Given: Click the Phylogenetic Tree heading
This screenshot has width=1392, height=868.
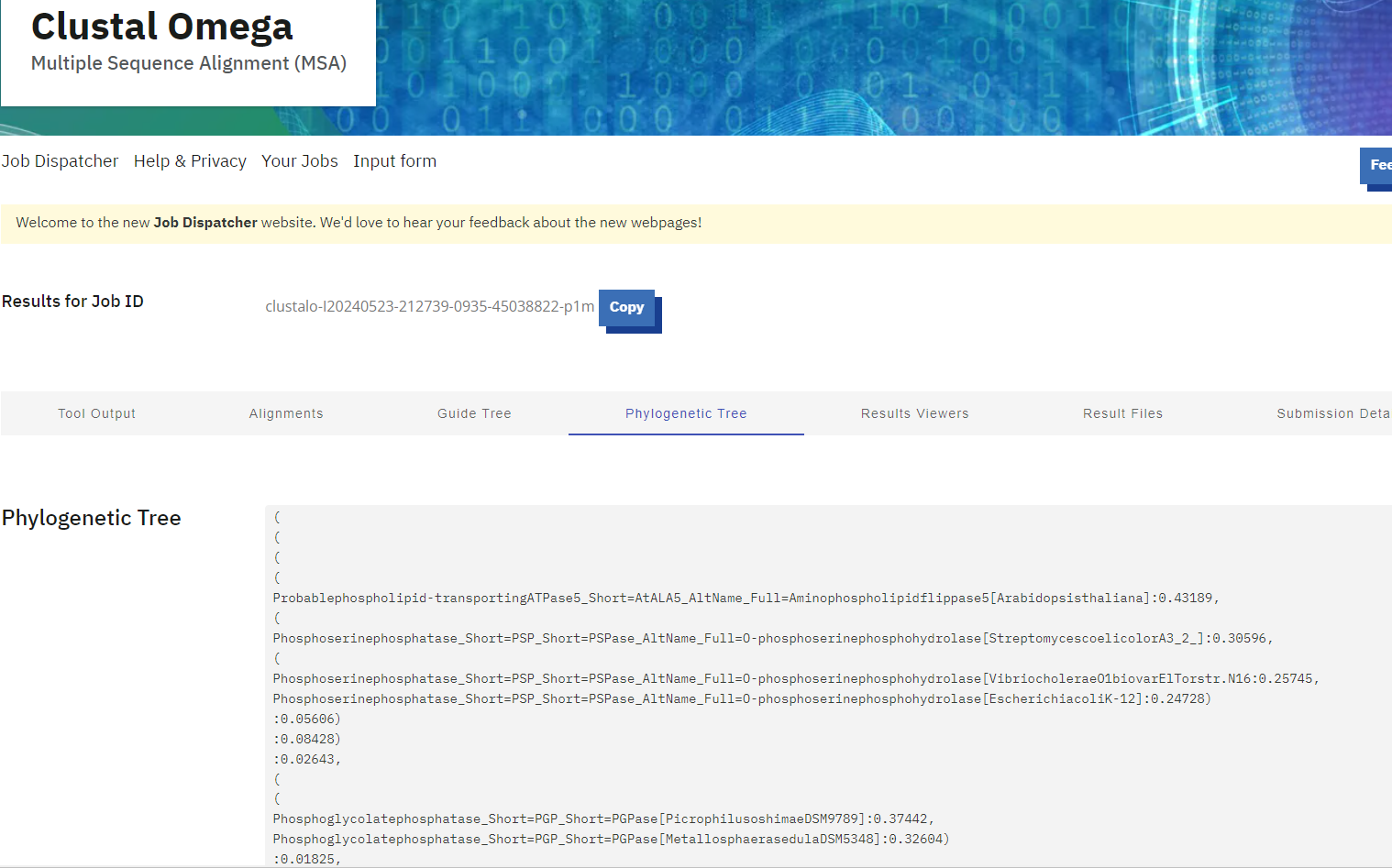Looking at the screenshot, I should [x=92, y=518].
